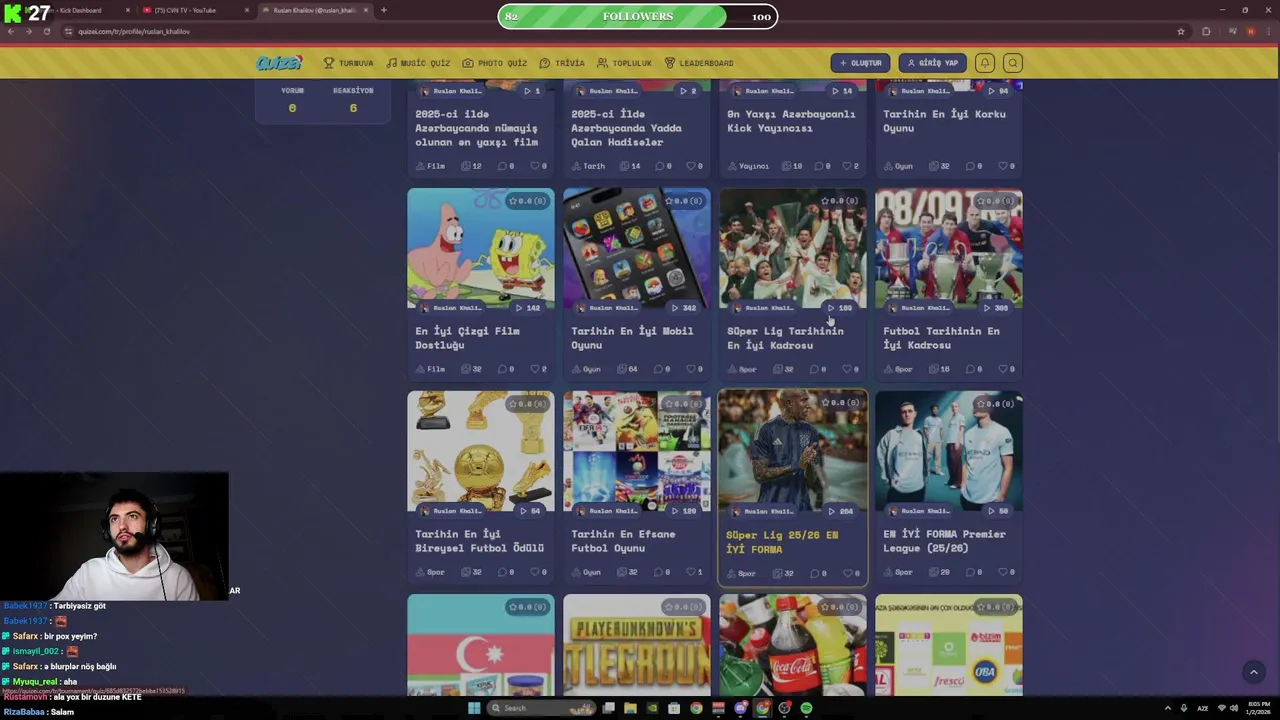This screenshot has height=720, width=1280.
Task: Open the site search magnifier icon
Action: [1013, 63]
